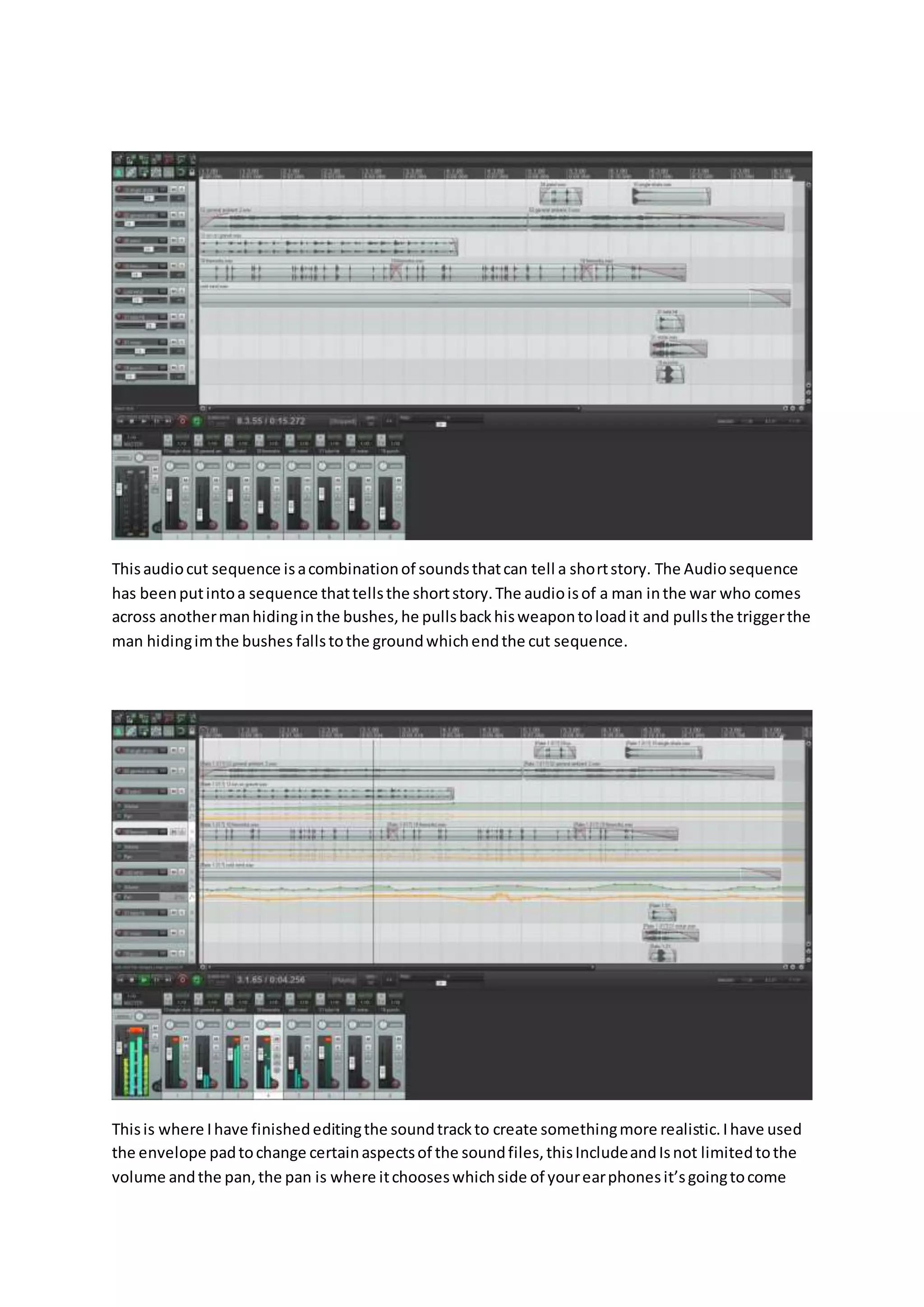Click active green Play button in lower screenshot

pyautogui.click(x=144, y=980)
